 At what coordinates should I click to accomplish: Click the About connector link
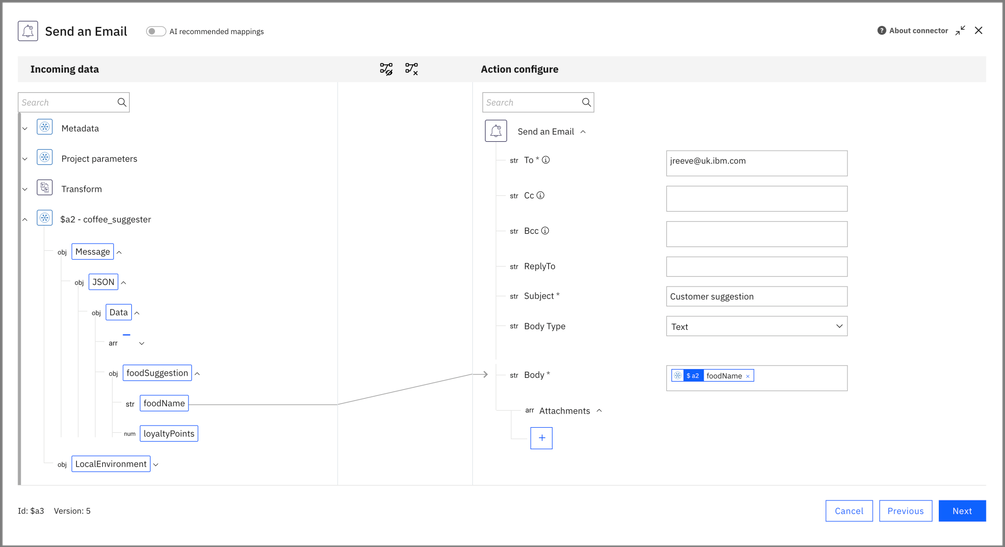[x=918, y=31]
